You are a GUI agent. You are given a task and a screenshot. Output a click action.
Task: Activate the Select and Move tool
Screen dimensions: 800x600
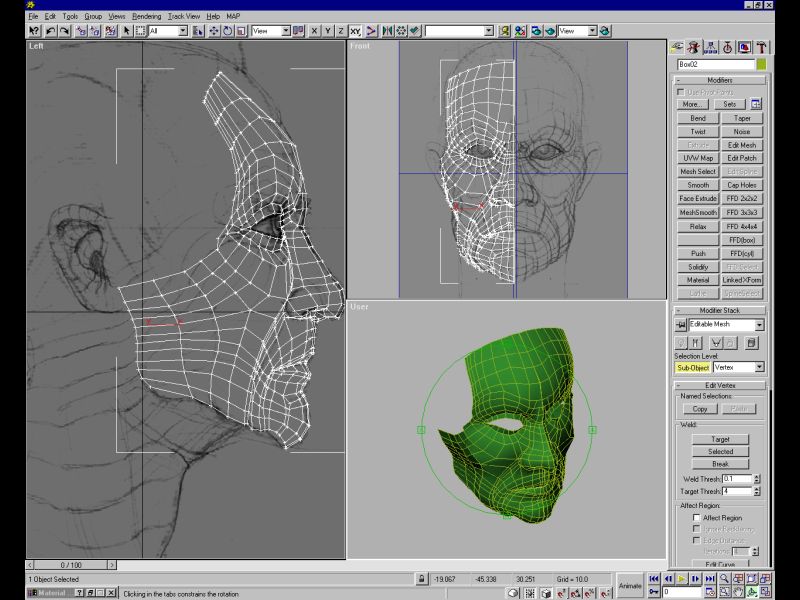click(x=213, y=31)
